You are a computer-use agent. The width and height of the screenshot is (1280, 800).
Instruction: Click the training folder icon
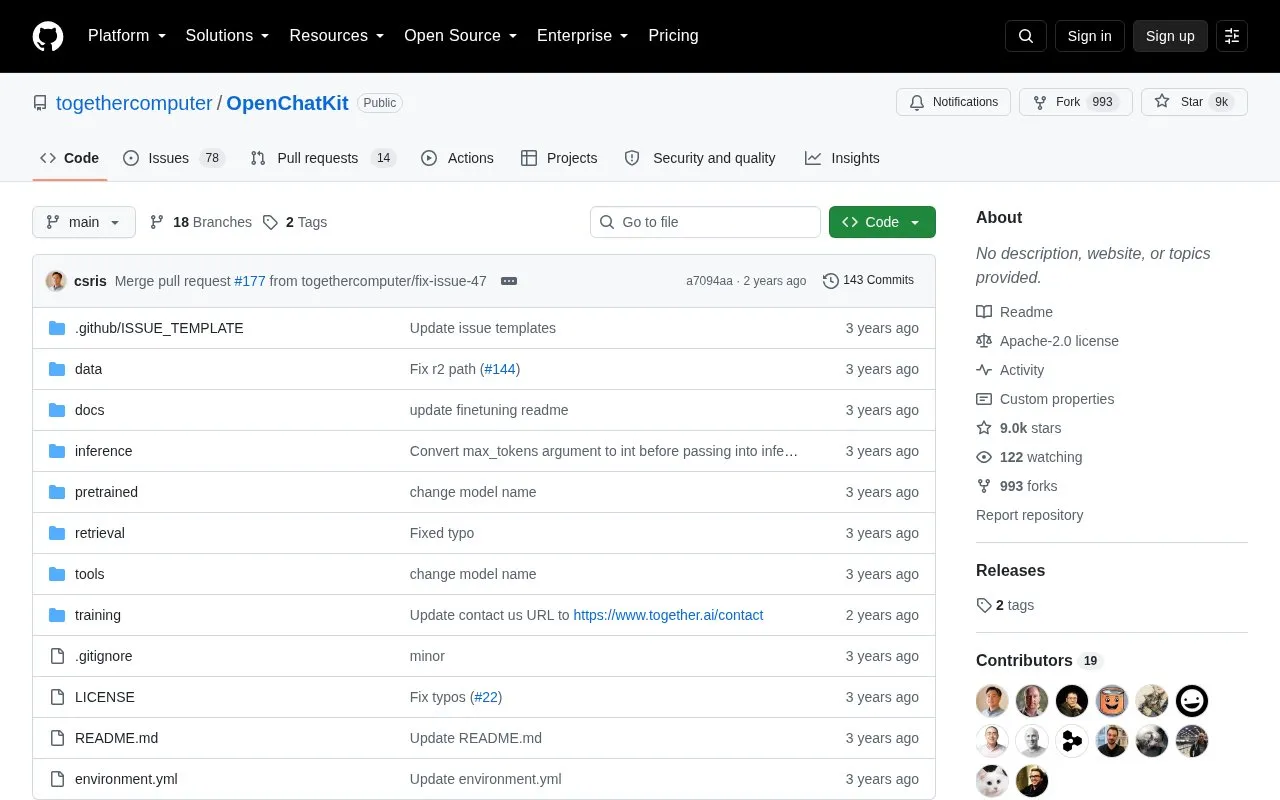pos(57,615)
